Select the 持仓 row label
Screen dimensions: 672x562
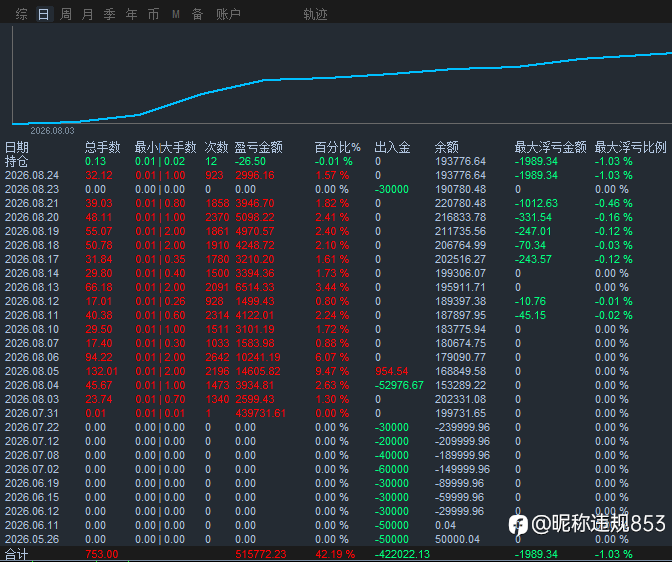(17, 162)
